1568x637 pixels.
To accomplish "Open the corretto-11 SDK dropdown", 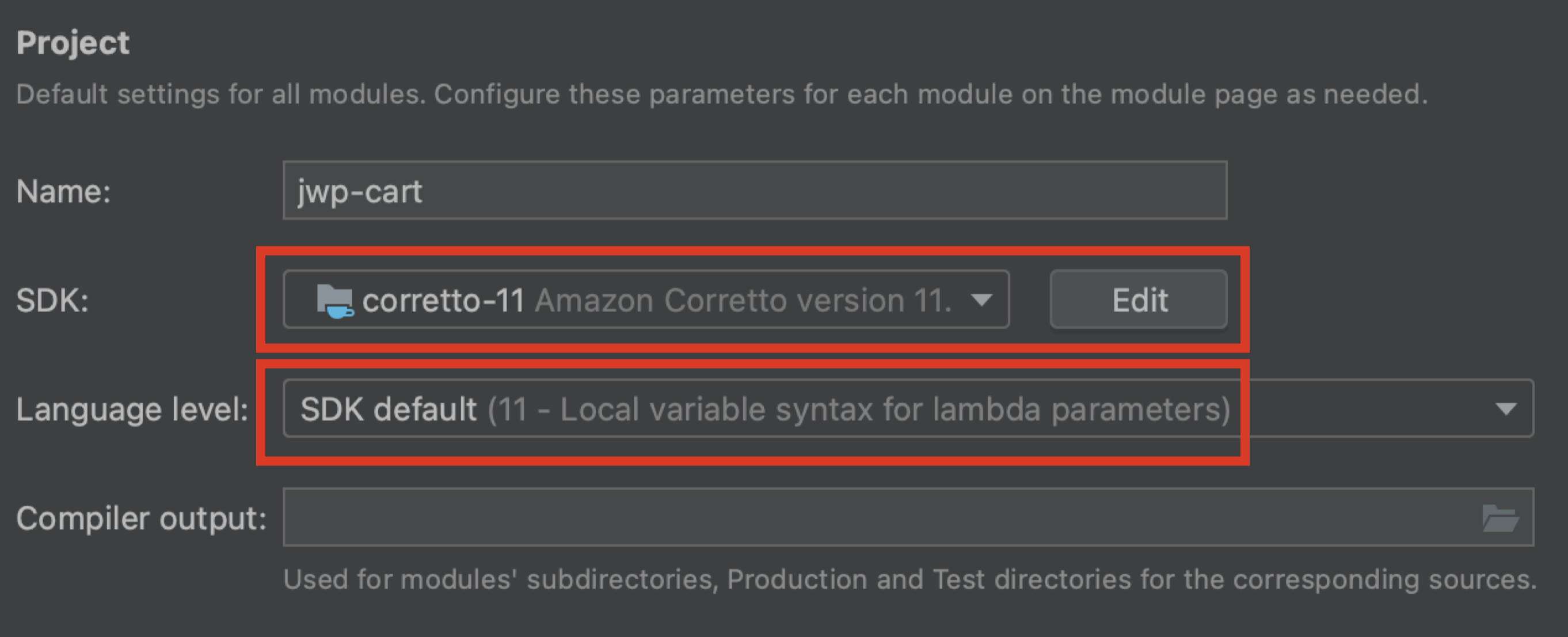I will tap(645, 299).
